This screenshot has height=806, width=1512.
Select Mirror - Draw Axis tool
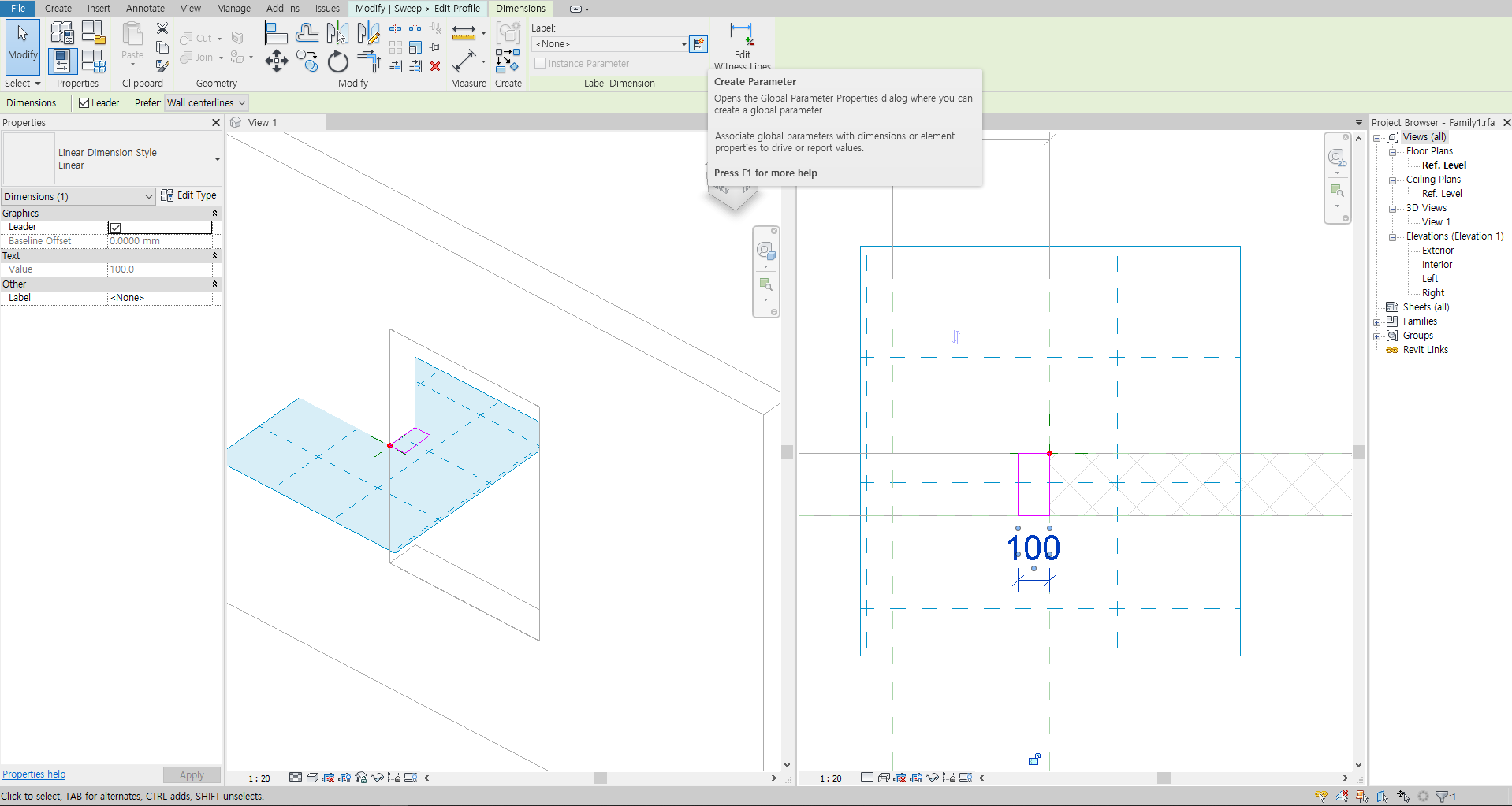click(x=368, y=33)
